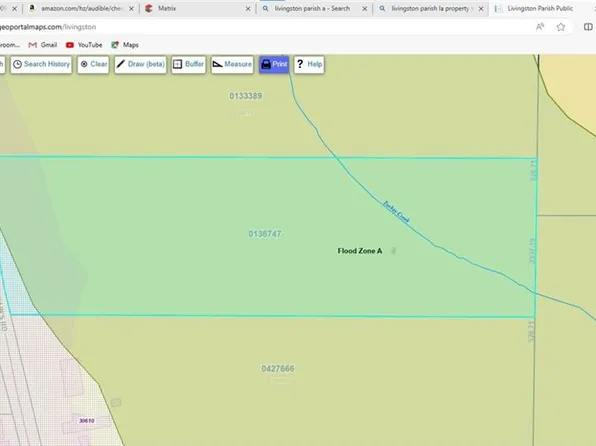Viewport: 596px width, 446px height.
Task: Click the Clear button
Action: pos(94,64)
